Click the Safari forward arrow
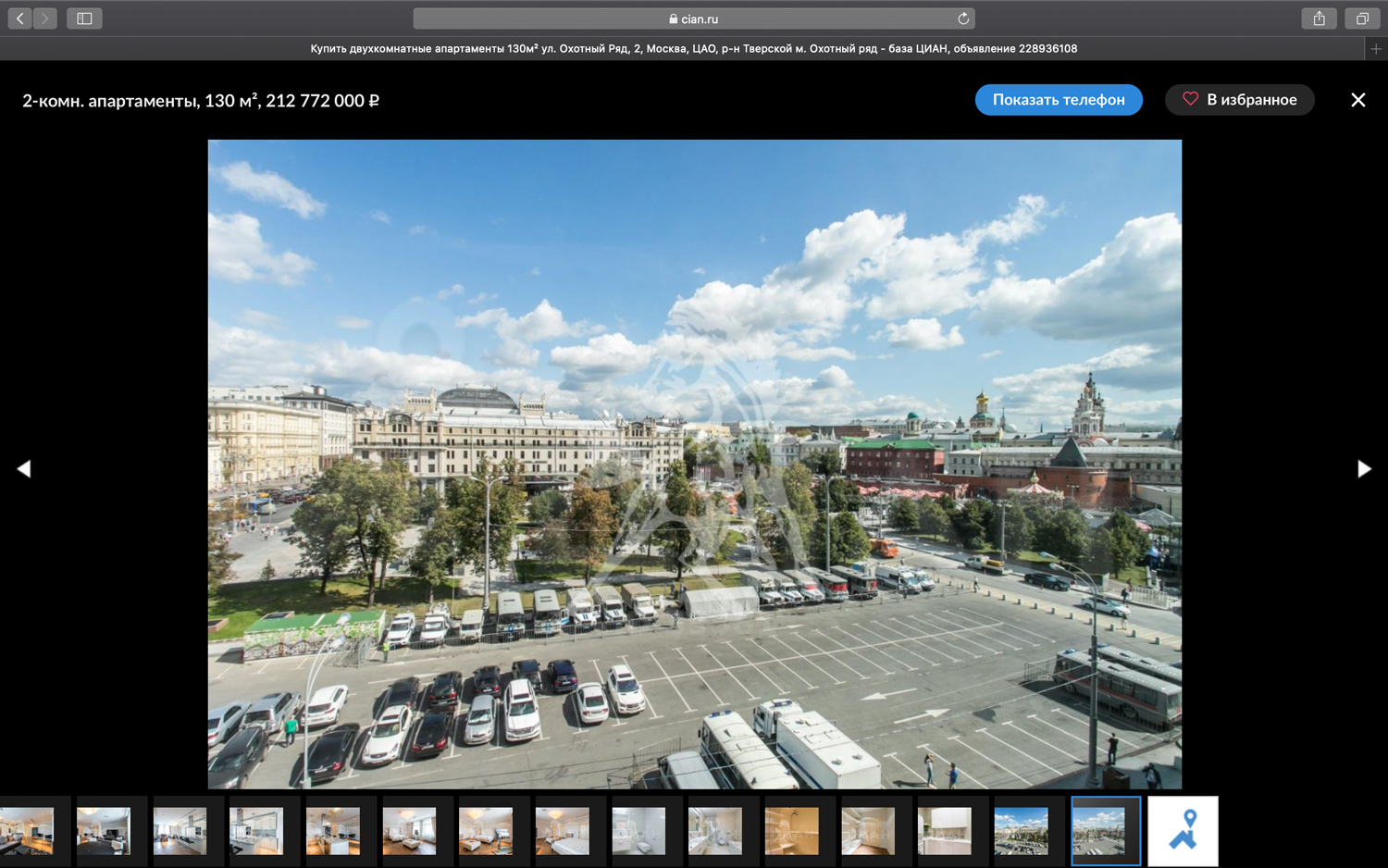Image resolution: width=1388 pixels, height=868 pixels. pyautogui.click(x=44, y=19)
